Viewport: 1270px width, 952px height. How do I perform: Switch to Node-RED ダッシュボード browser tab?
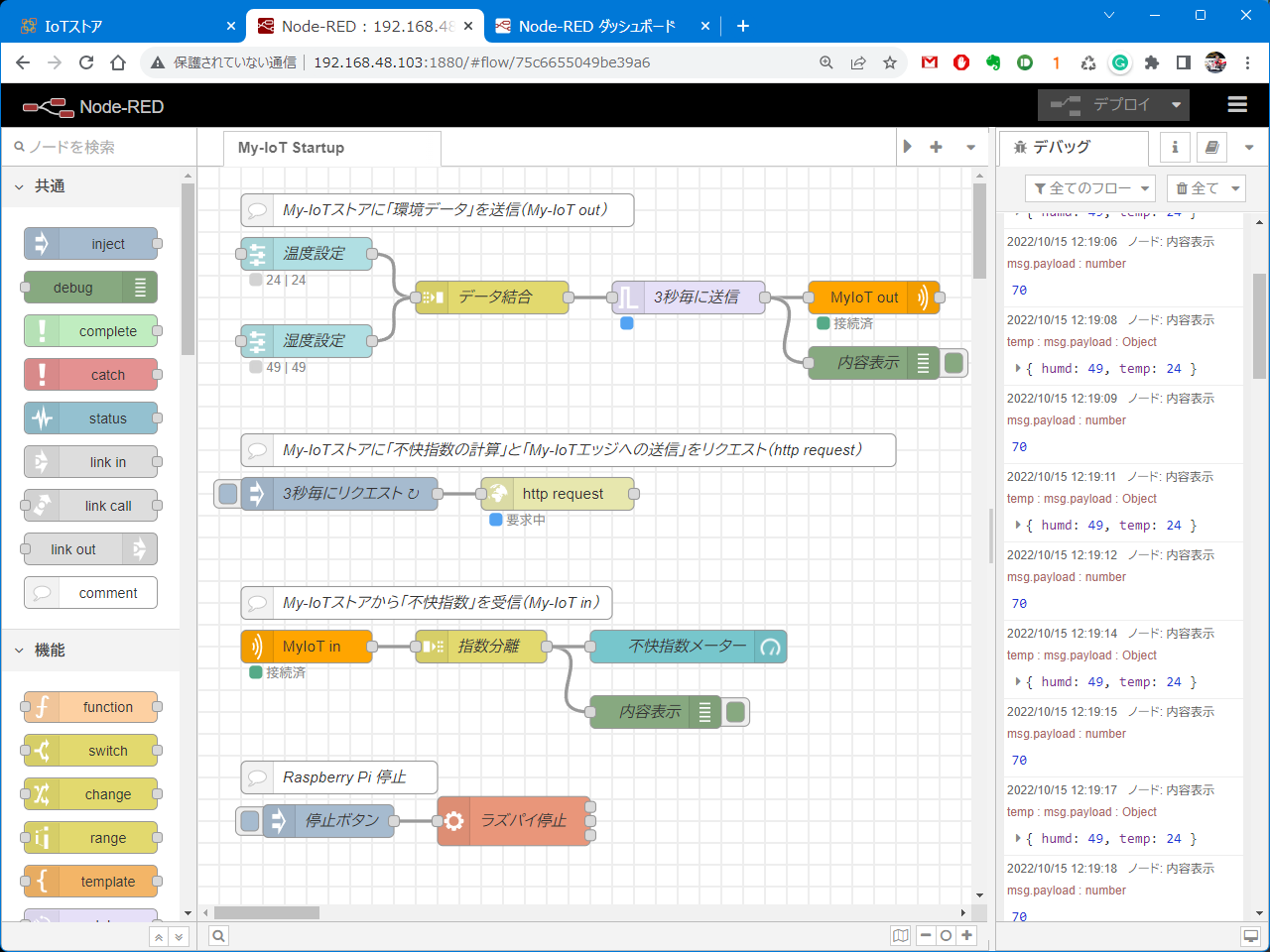coord(602,26)
